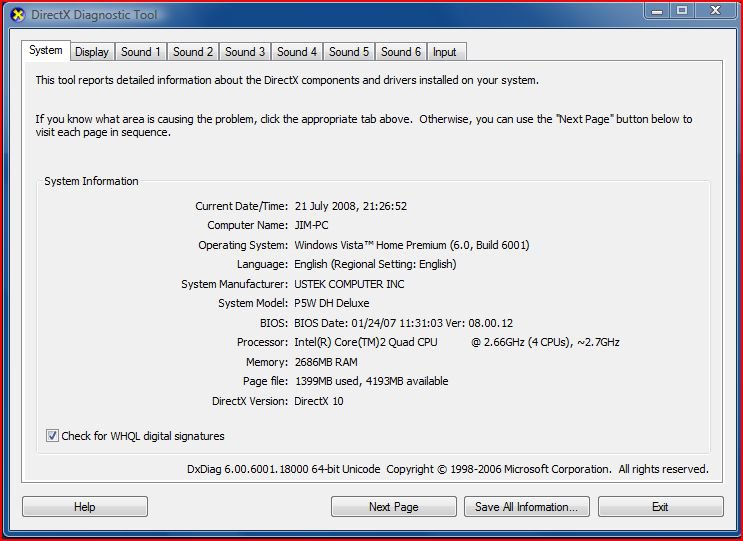Open the Sound 2 tab
743x541 pixels.
(193, 52)
